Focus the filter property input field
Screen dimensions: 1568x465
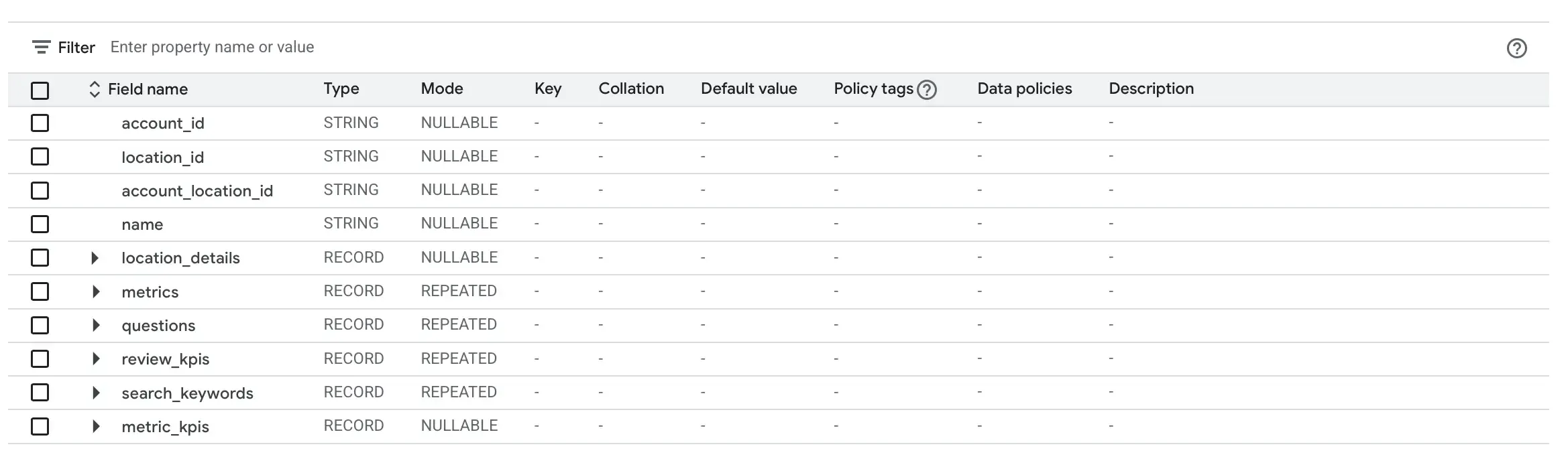point(798,48)
